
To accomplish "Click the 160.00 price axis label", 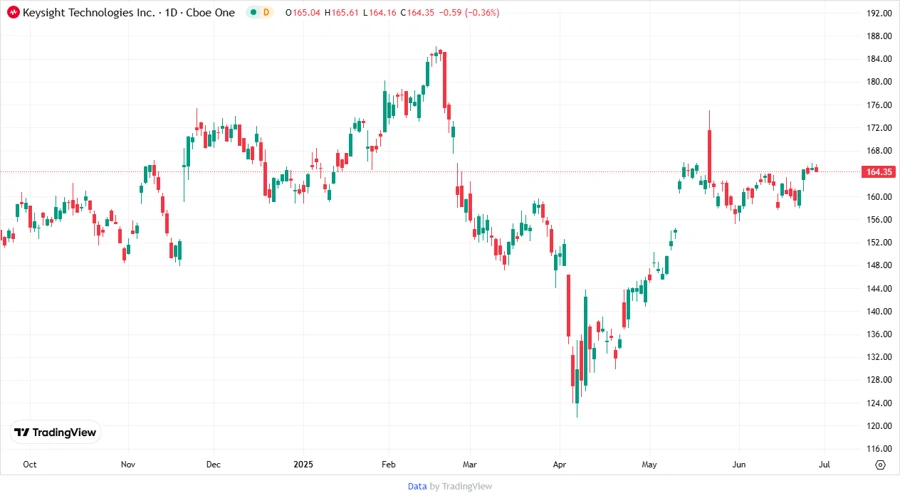I will click(x=879, y=197).
